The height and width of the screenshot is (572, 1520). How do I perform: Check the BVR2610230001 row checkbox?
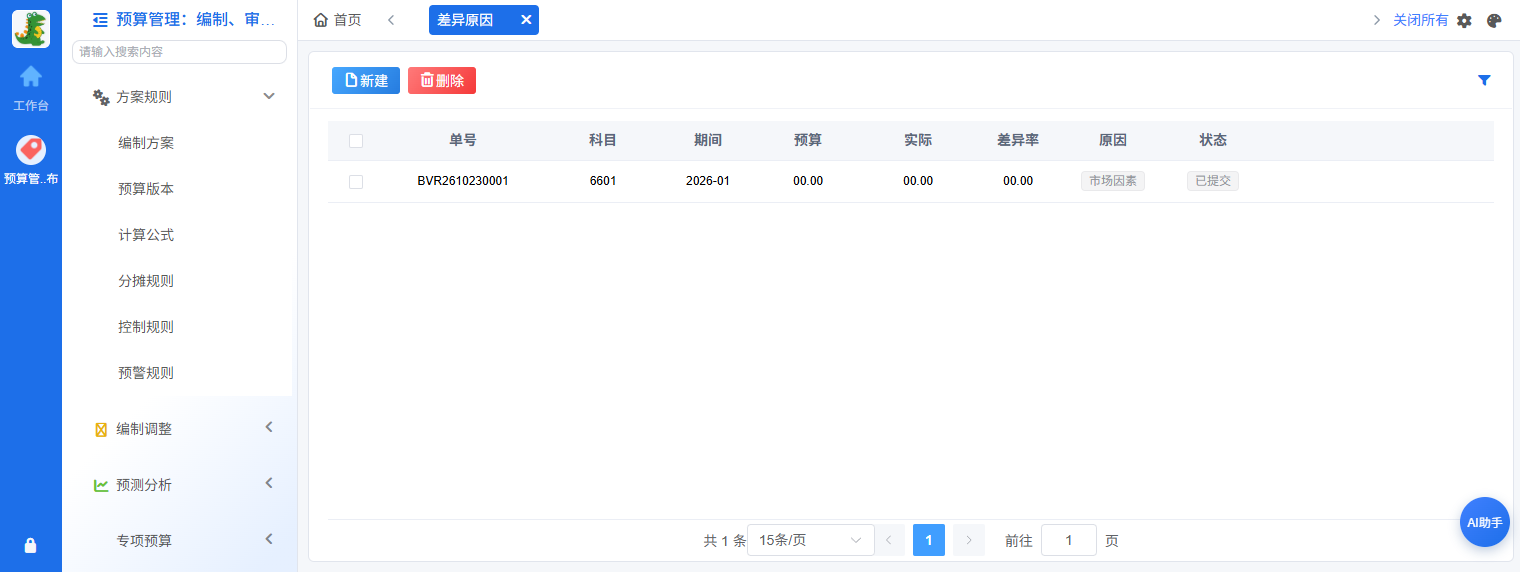click(x=356, y=182)
